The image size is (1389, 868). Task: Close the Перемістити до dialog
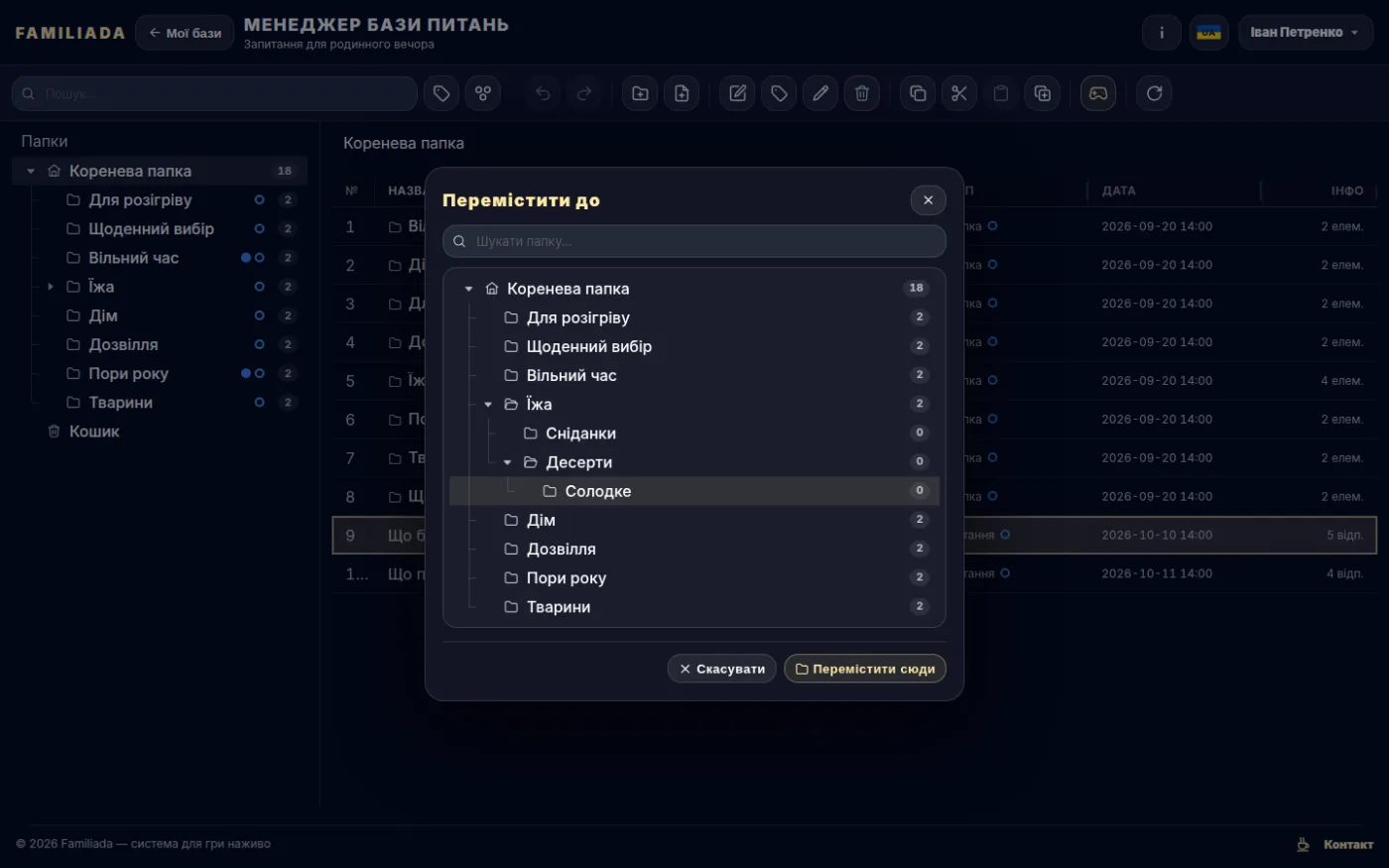tap(929, 200)
